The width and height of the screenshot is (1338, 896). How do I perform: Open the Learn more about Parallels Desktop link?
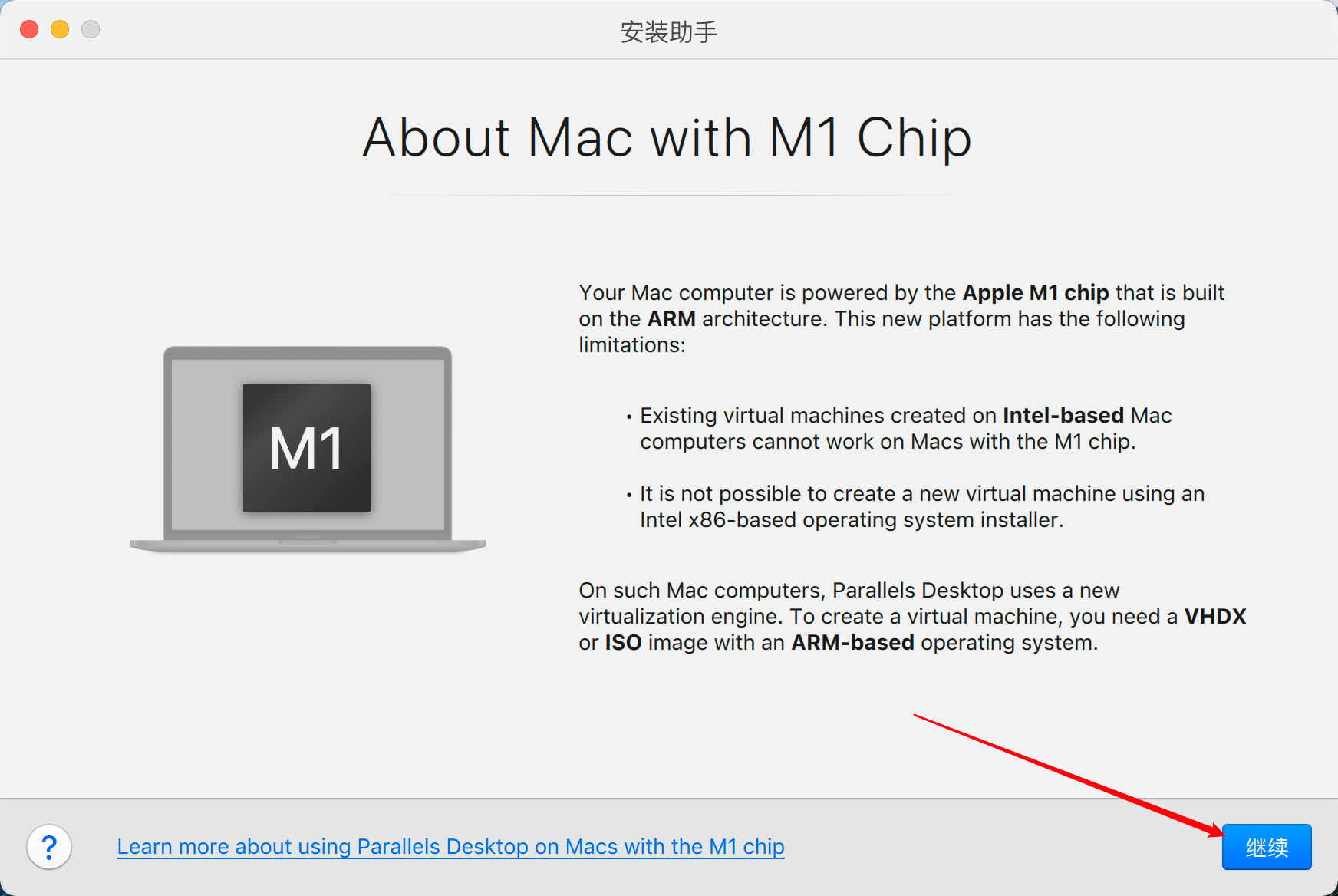coord(450,846)
